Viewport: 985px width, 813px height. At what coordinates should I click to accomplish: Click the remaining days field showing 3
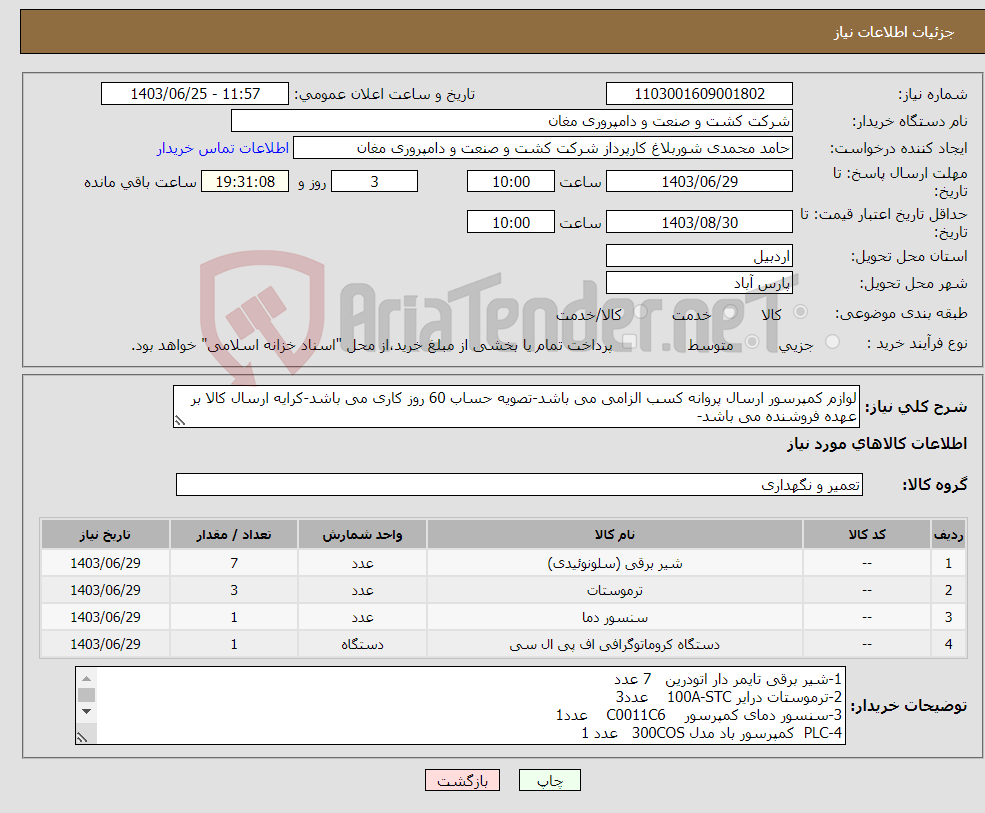[374, 182]
